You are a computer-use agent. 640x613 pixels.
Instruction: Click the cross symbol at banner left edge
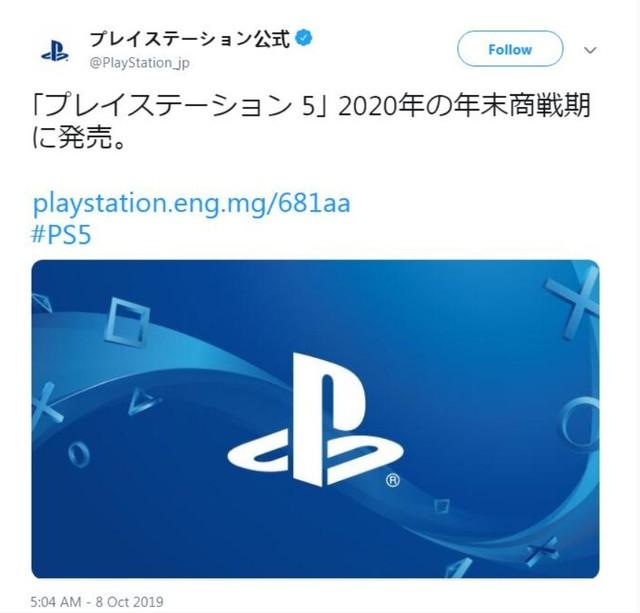point(46,404)
